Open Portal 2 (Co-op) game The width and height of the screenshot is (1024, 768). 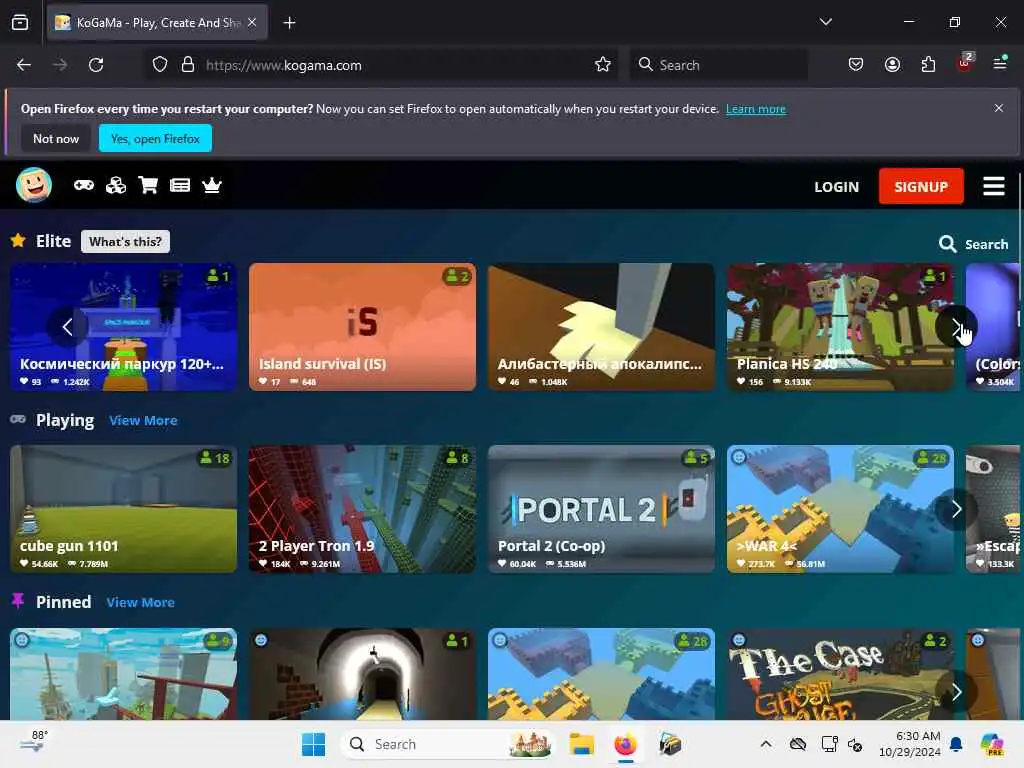601,509
